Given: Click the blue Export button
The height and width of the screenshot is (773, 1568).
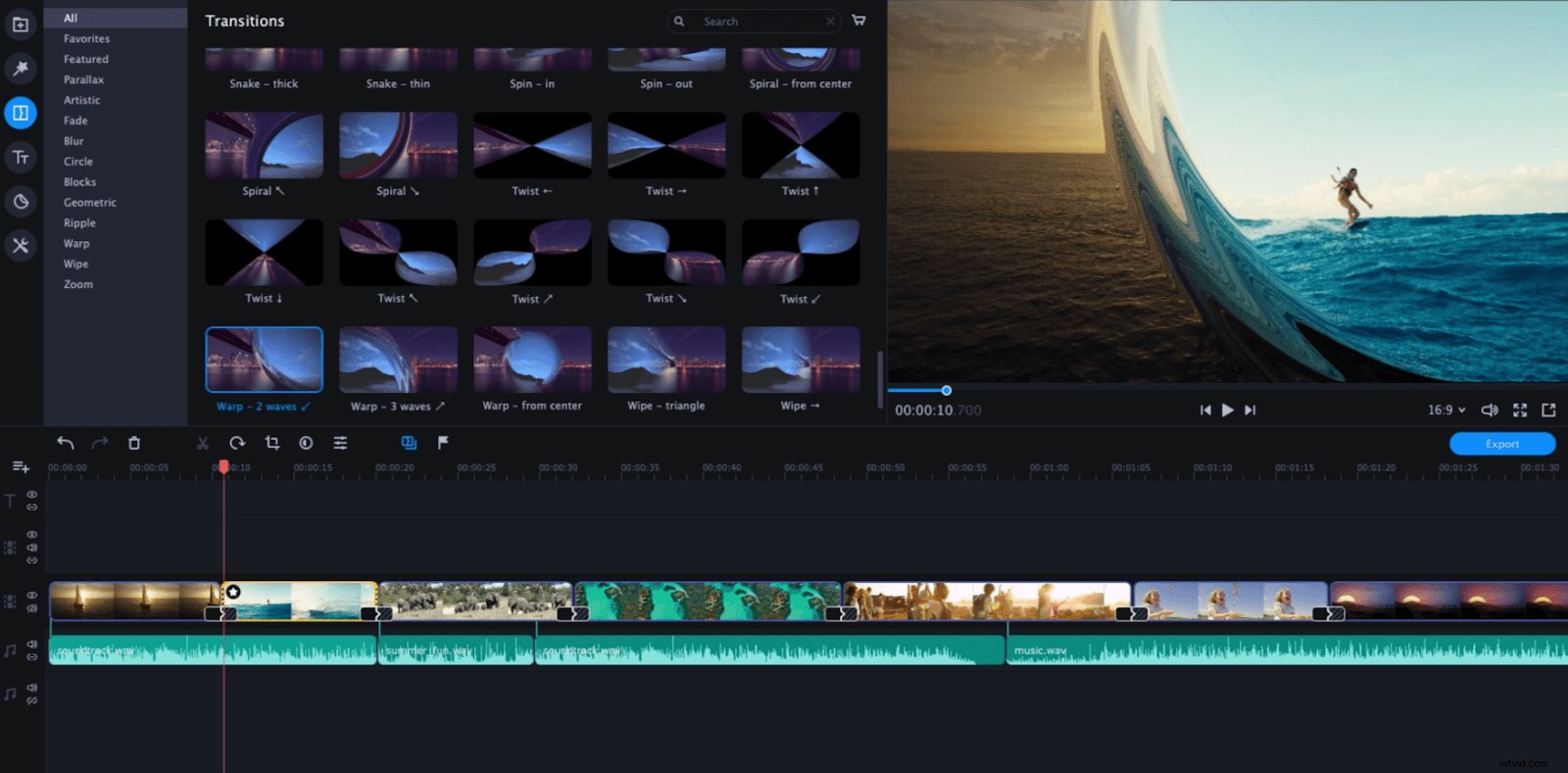Looking at the screenshot, I should pos(1502,444).
